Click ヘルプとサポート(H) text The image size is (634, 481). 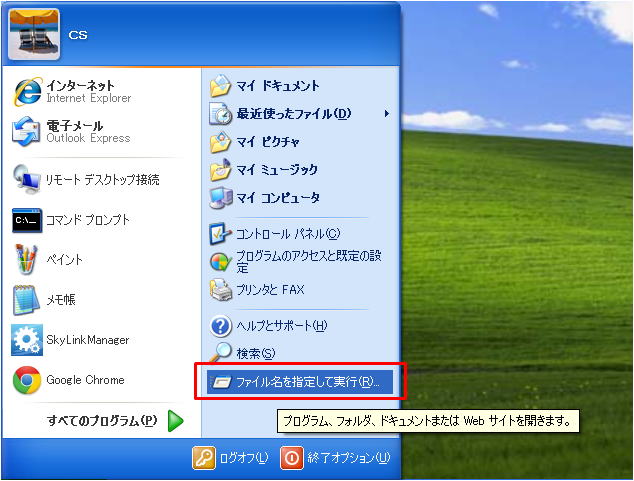[x=282, y=325]
